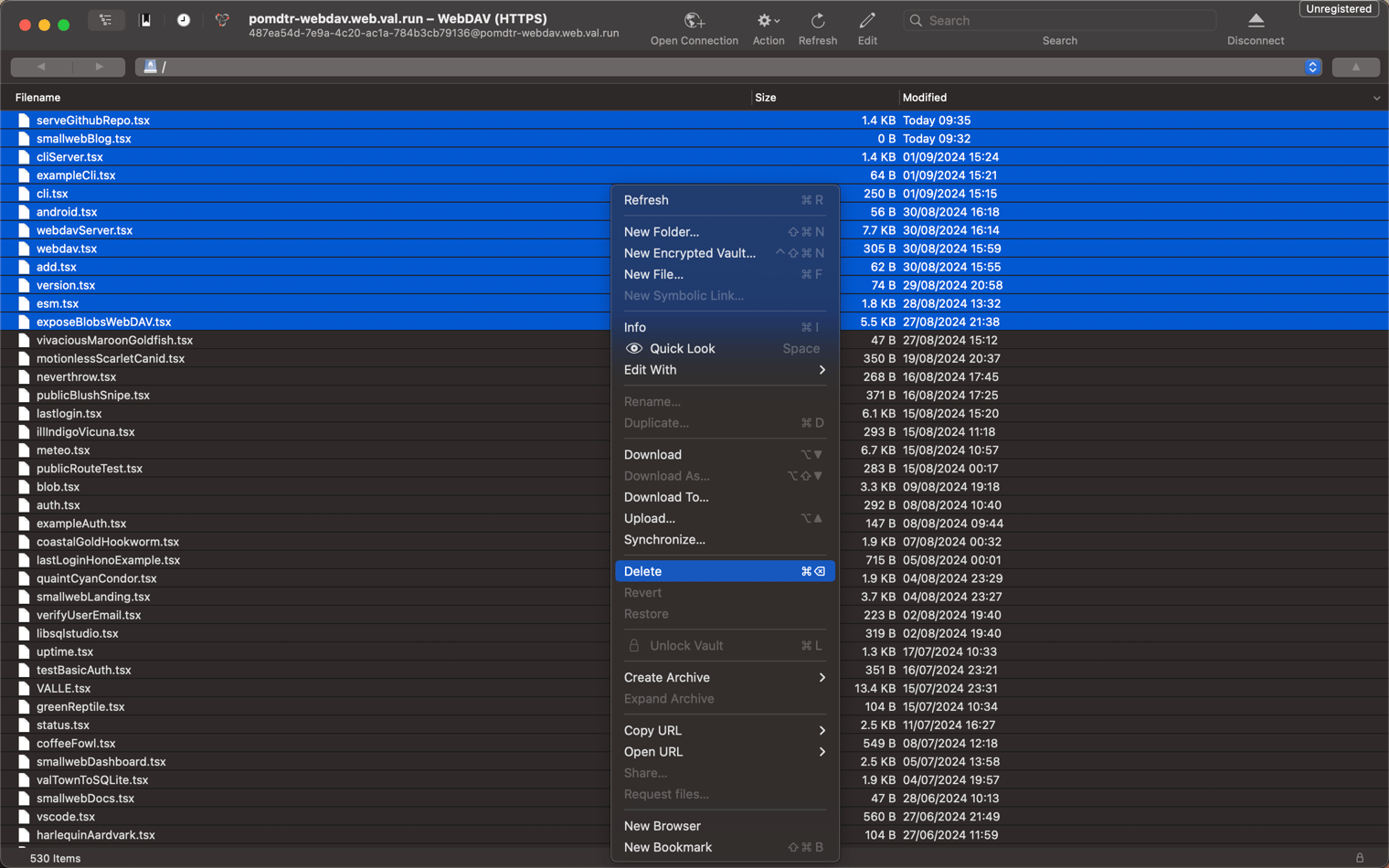Screen dimensions: 1389x868
Task: Click the Edit pencil icon
Action: tap(866, 20)
